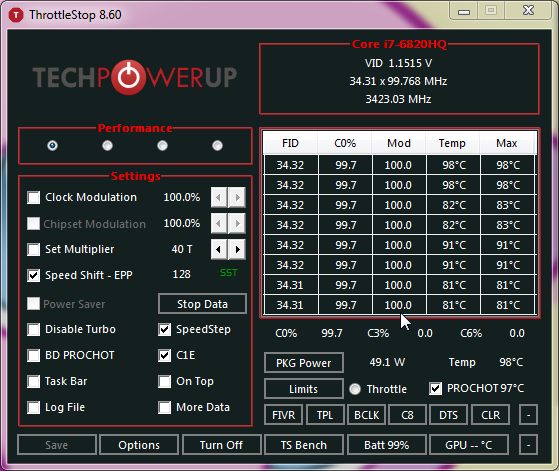
Task: Click the Throttle indicator radio button
Action: (x=355, y=389)
